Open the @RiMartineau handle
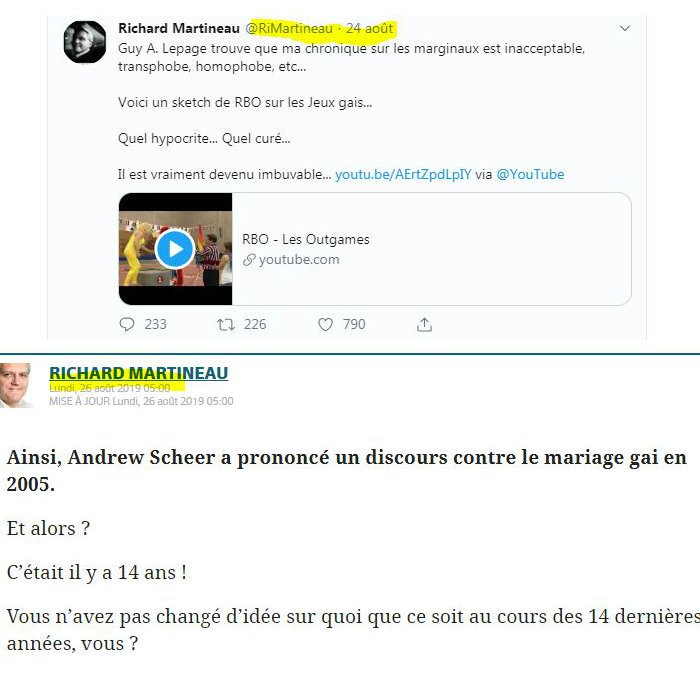 (x=289, y=29)
